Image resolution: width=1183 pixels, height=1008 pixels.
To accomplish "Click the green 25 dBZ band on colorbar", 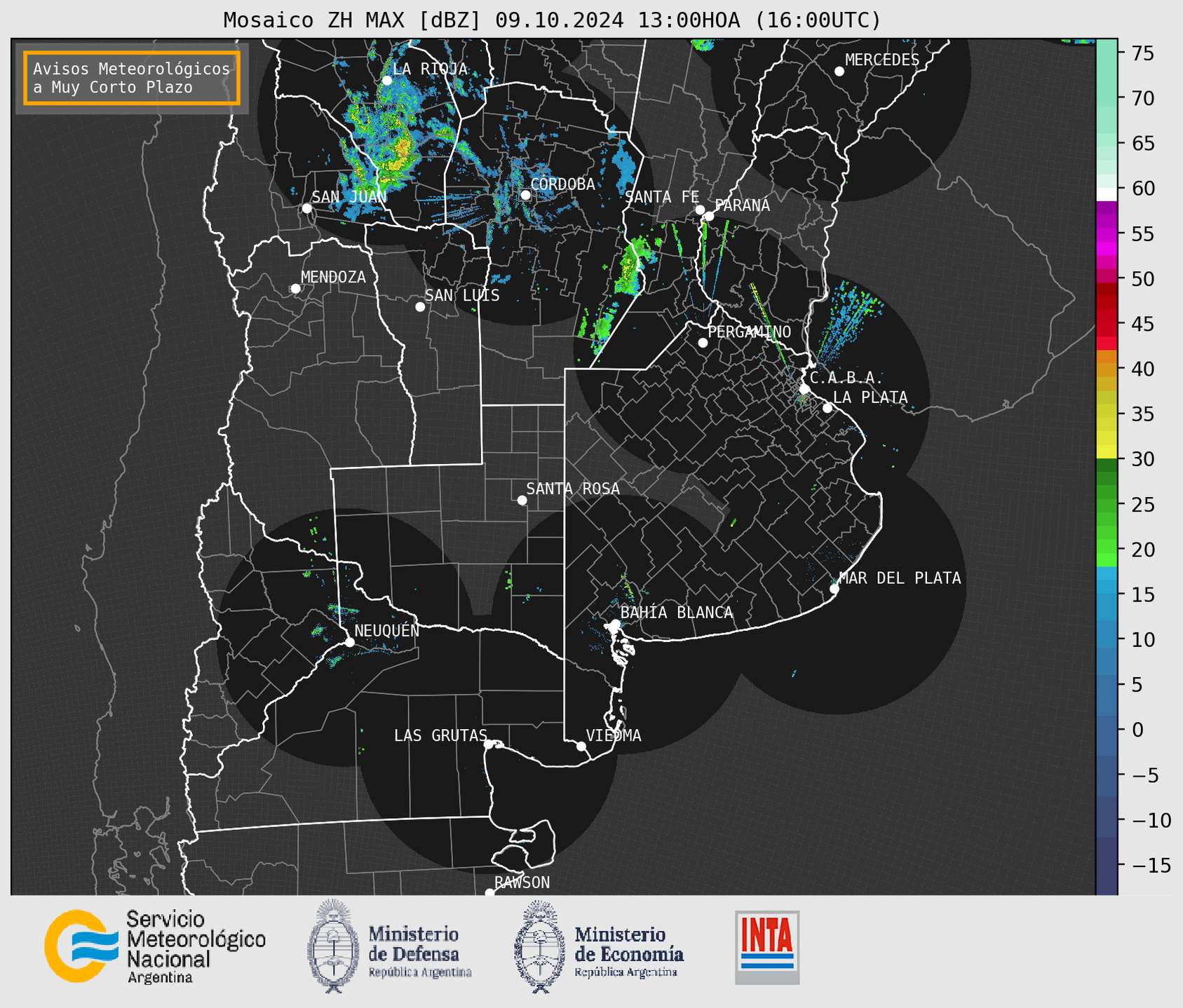I will tap(1107, 505).
